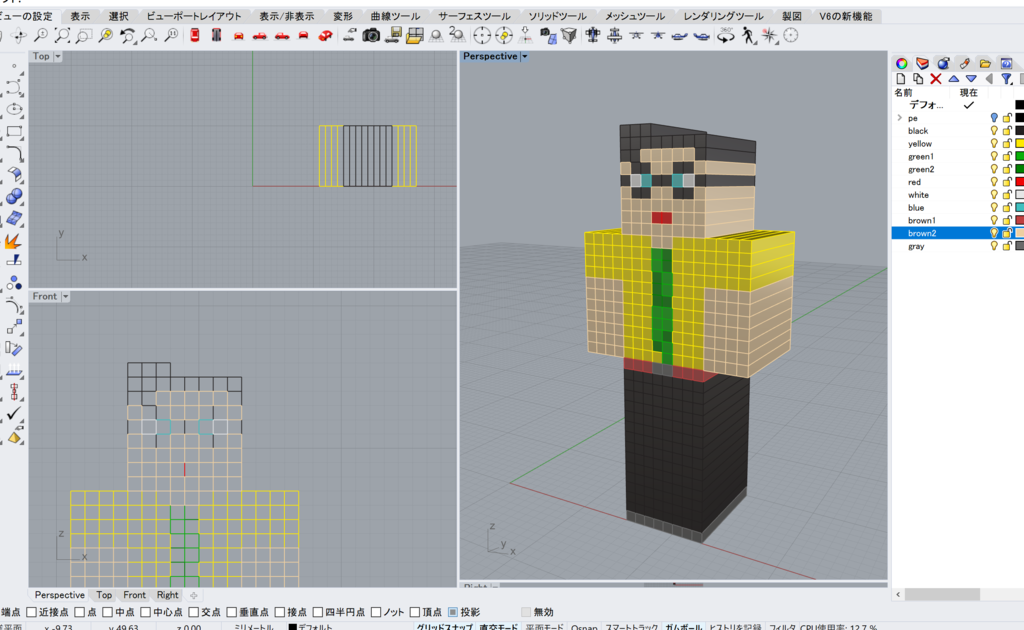Enable the 近接点 osnap checkbox
Image resolution: width=1024 pixels, height=630 pixels.
coord(31,612)
